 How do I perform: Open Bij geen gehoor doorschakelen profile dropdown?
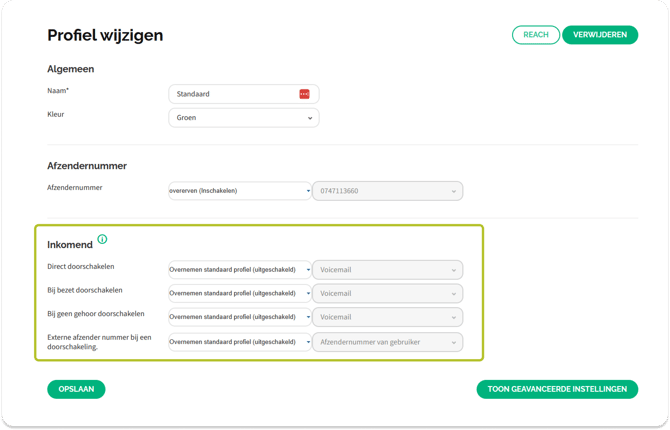point(240,317)
